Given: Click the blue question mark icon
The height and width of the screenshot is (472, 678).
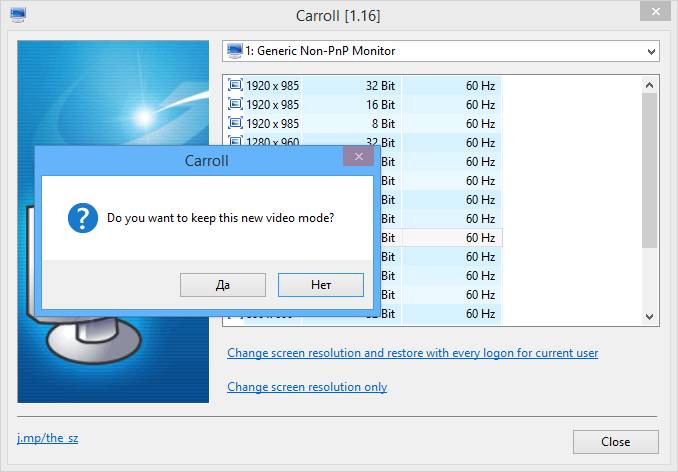Looking at the screenshot, I should click(x=83, y=218).
